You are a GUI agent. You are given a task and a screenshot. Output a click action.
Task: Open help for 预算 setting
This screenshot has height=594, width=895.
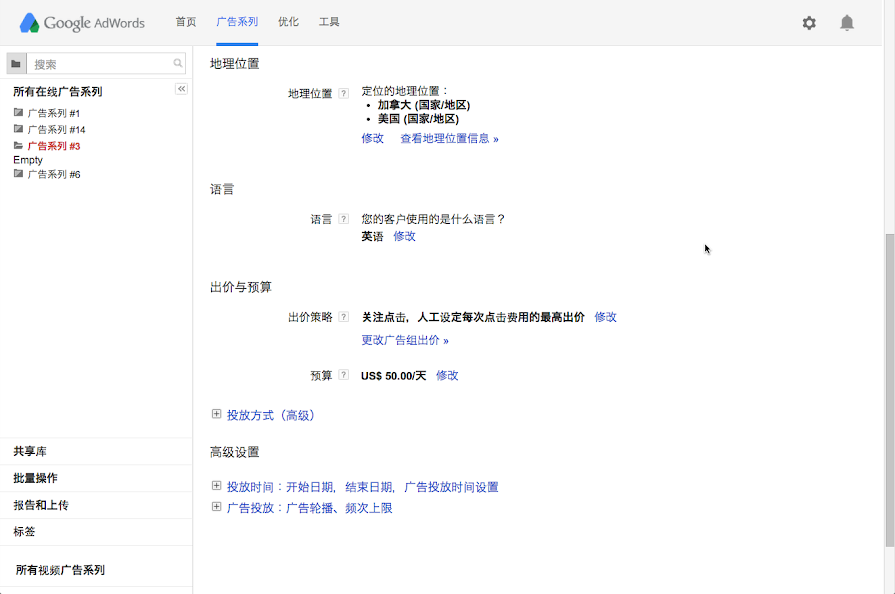coord(344,375)
